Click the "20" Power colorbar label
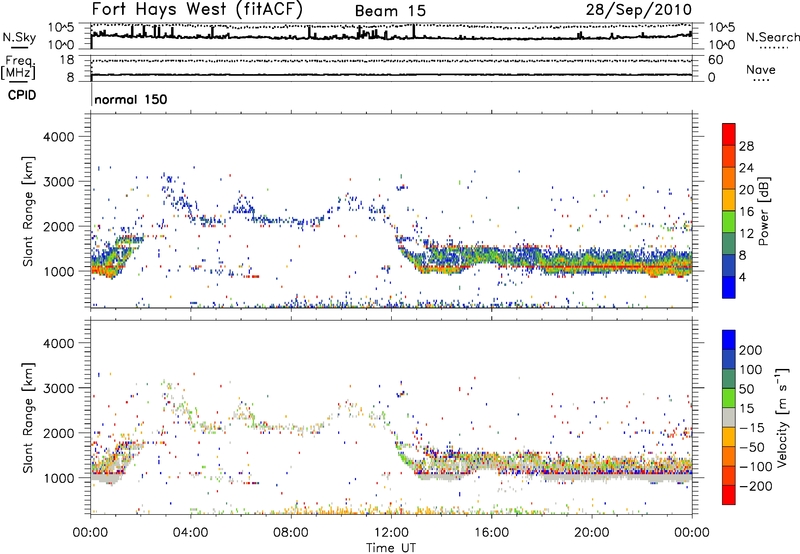Viewport: 800px width, 554px height. [746, 190]
